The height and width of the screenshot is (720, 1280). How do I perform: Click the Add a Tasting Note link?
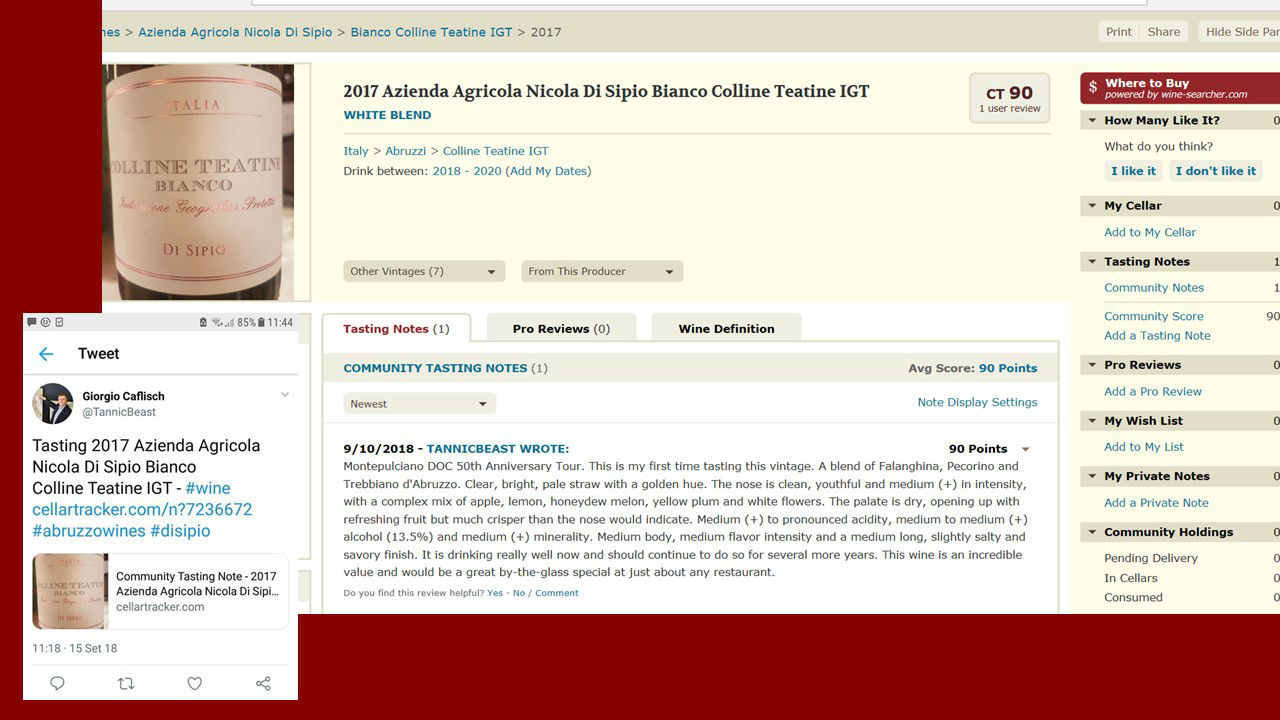tap(1157, 336)
